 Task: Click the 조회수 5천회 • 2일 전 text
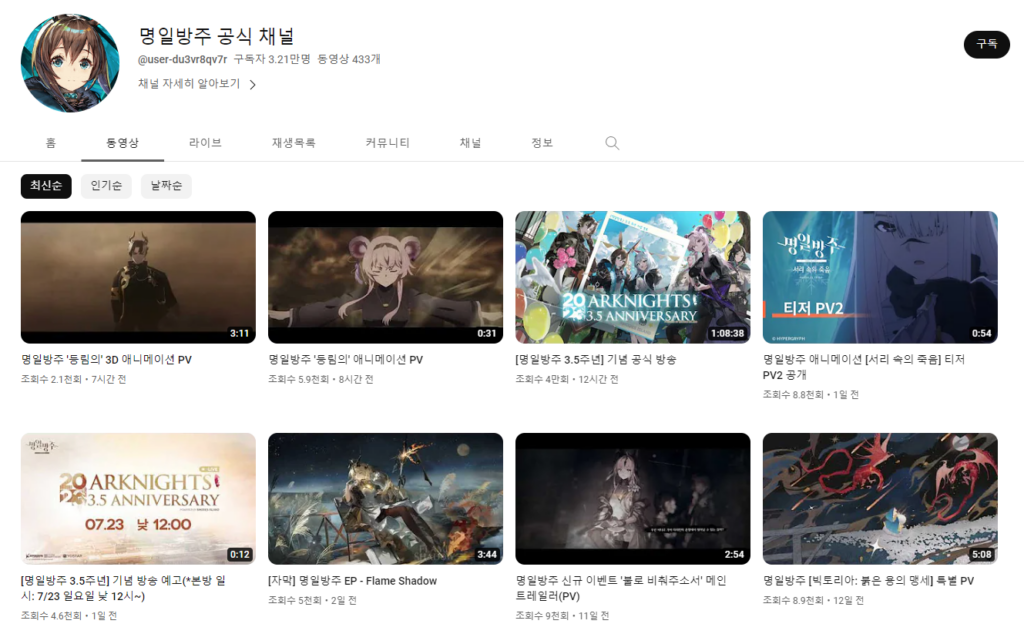(x=312, y=600)
